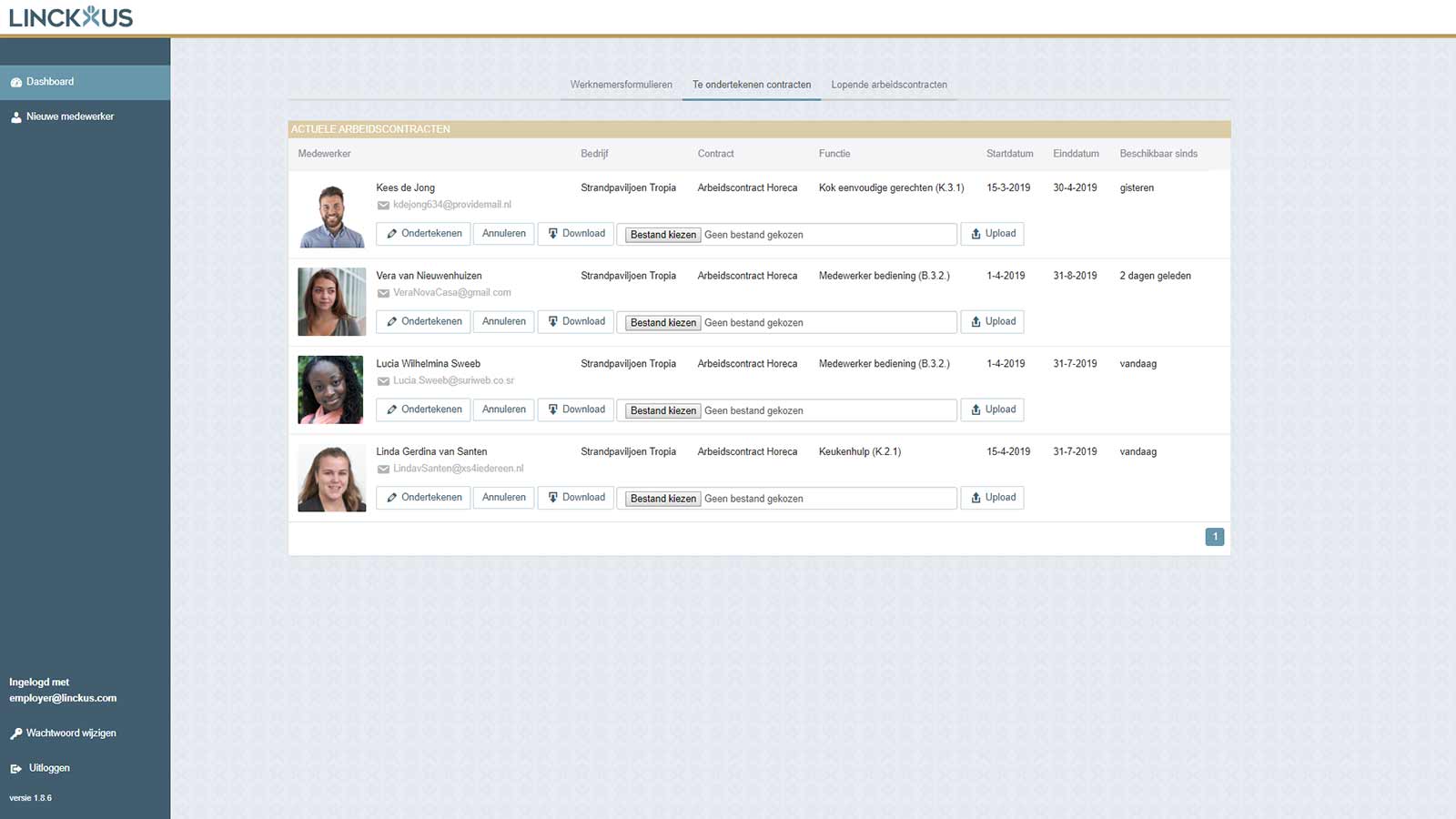The height and width of the screenshot is (819, 1456).
Task: Click the key icon for Wachtwoord wijzigen
Action: coord(15,733)
